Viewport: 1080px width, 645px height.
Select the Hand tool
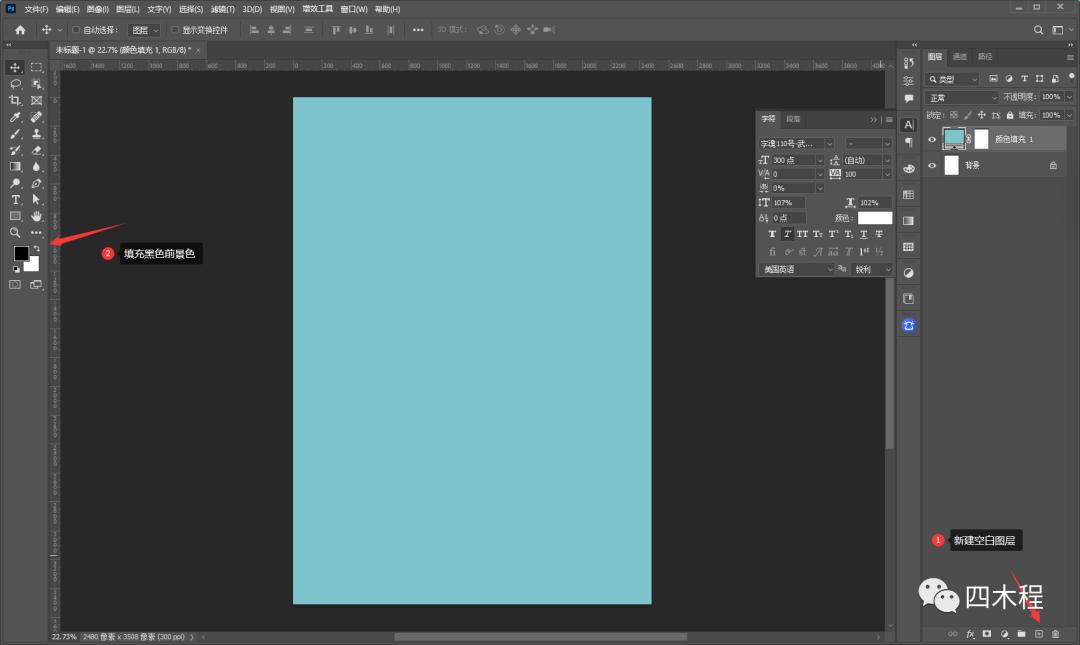pos(37,216)
